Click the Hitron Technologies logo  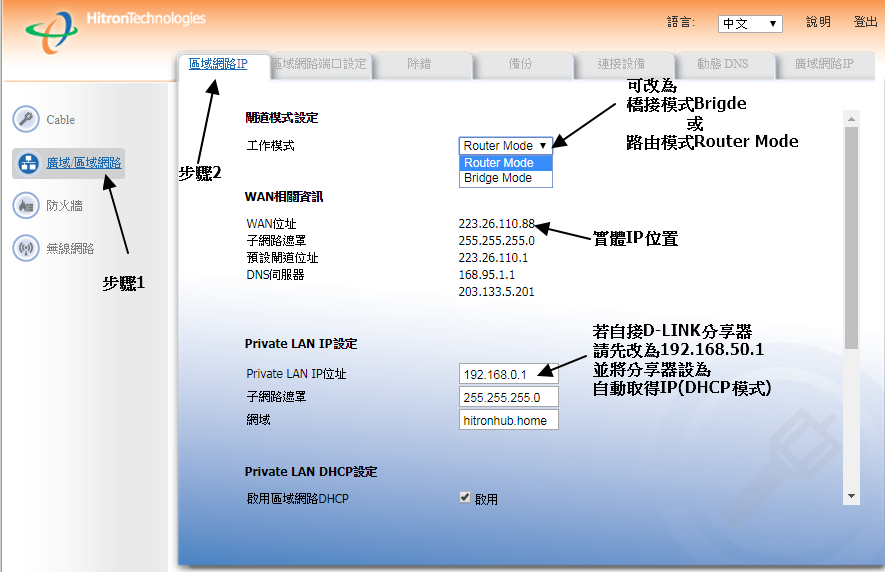pos(115,31)
